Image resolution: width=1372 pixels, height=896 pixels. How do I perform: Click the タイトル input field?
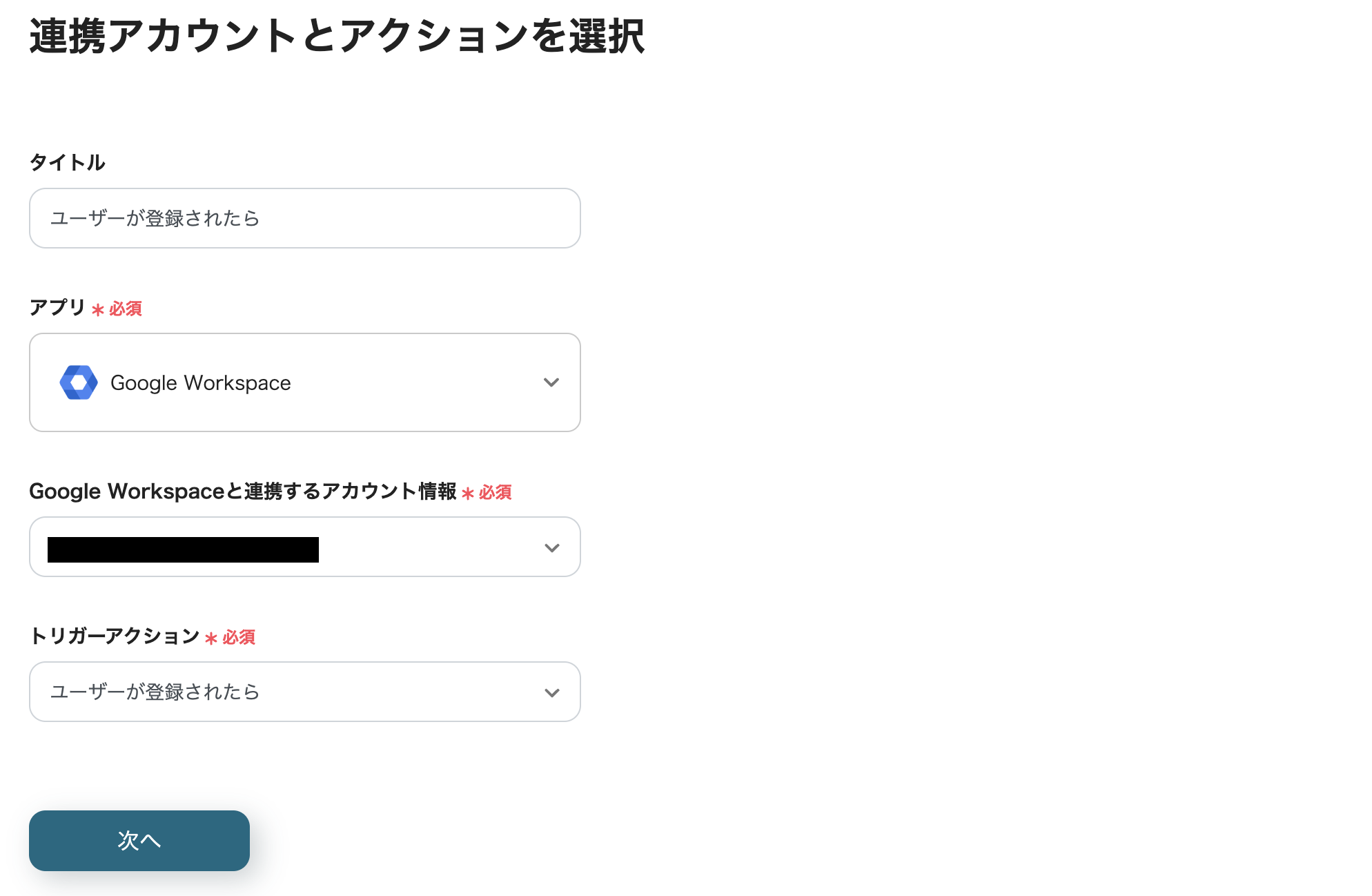pos(304,218)
